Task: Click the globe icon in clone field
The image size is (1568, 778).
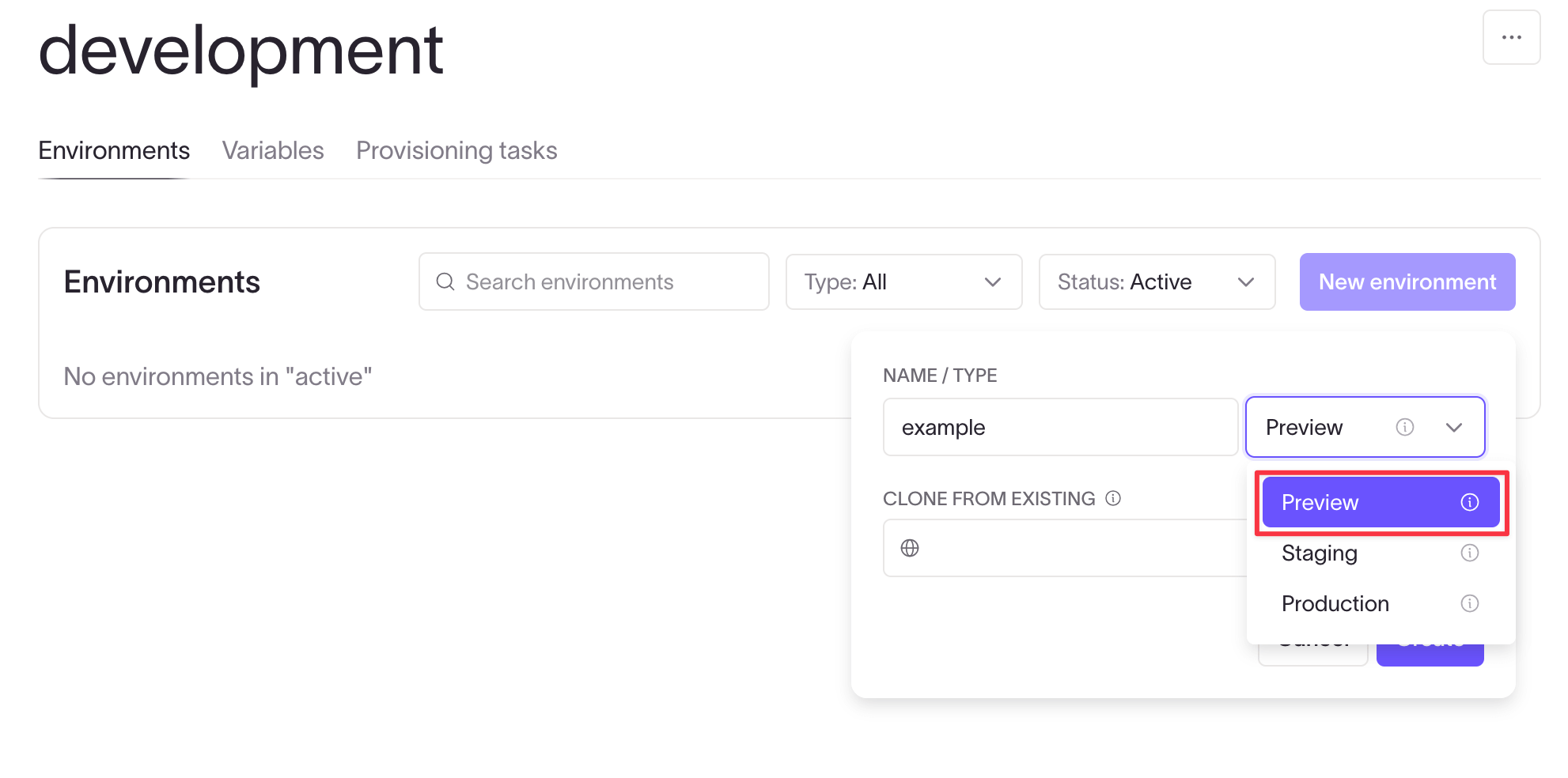Action: [x=910, y=548]
